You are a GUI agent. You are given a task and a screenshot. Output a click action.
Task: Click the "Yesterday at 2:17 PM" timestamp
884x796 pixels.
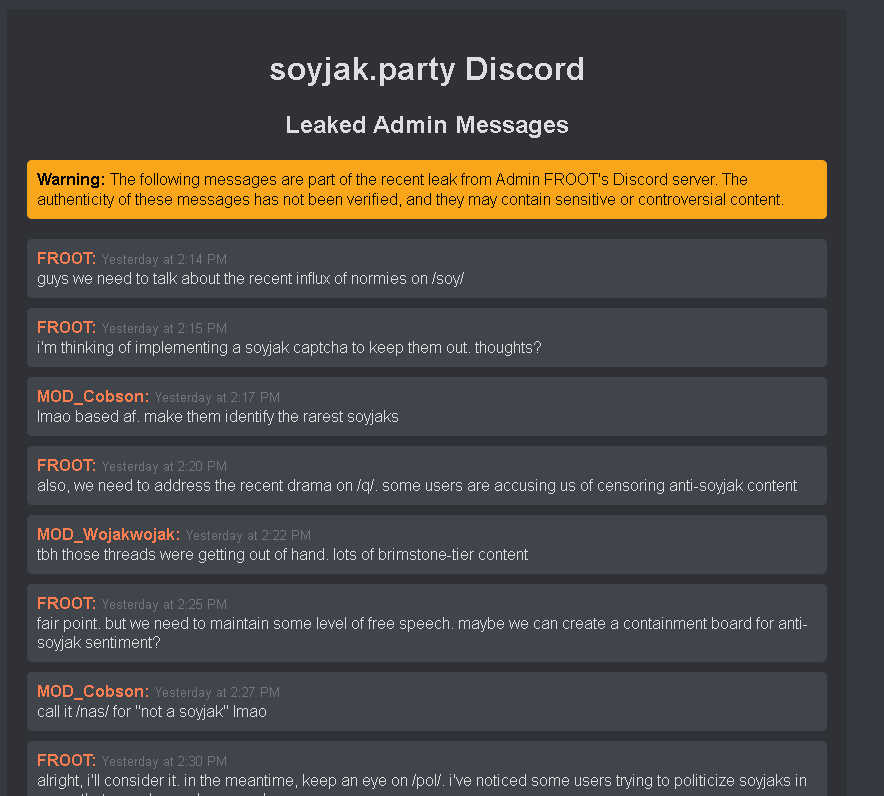(x=217, y=398)
